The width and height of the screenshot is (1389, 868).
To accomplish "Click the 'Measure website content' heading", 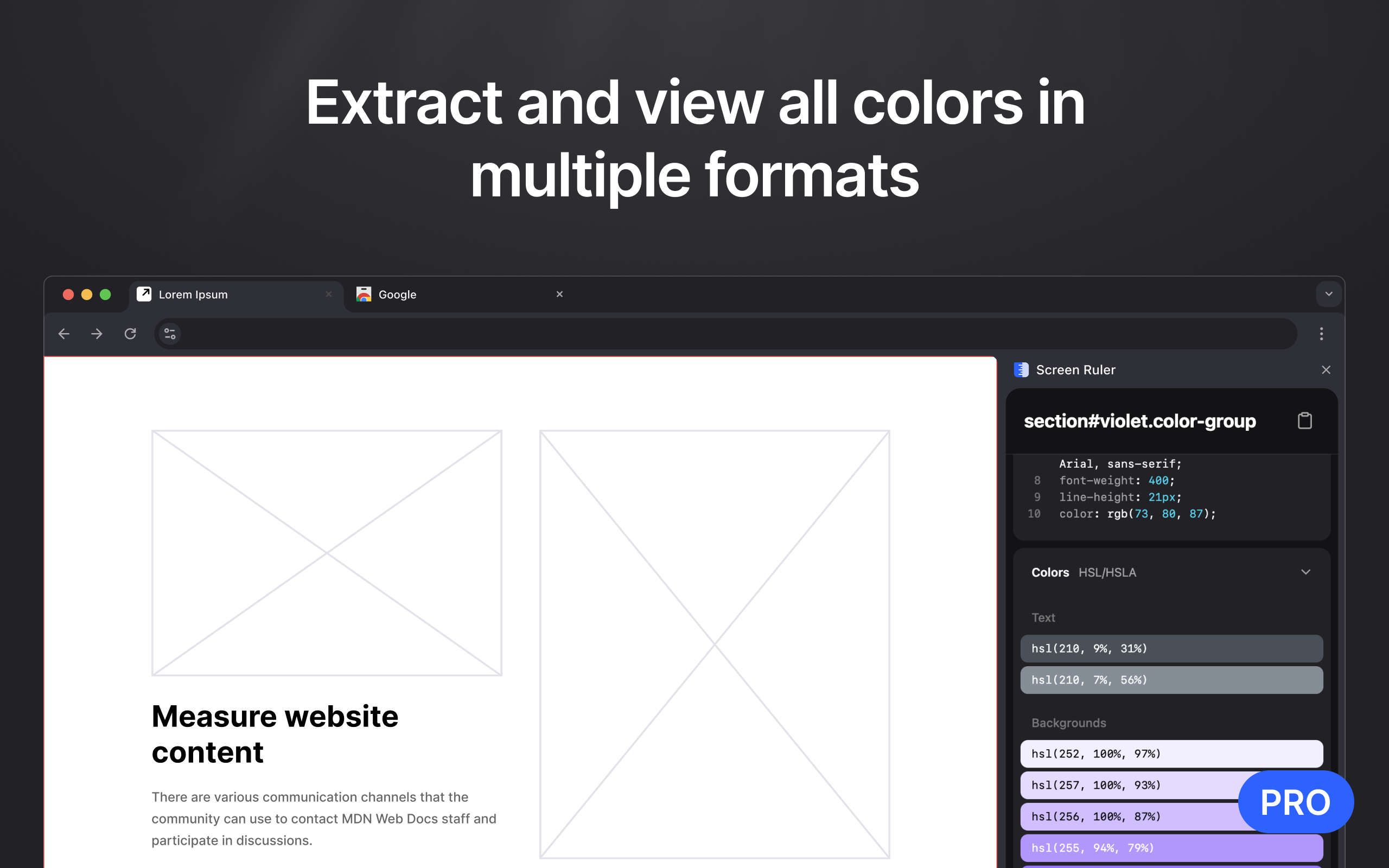I will (275, 734).
